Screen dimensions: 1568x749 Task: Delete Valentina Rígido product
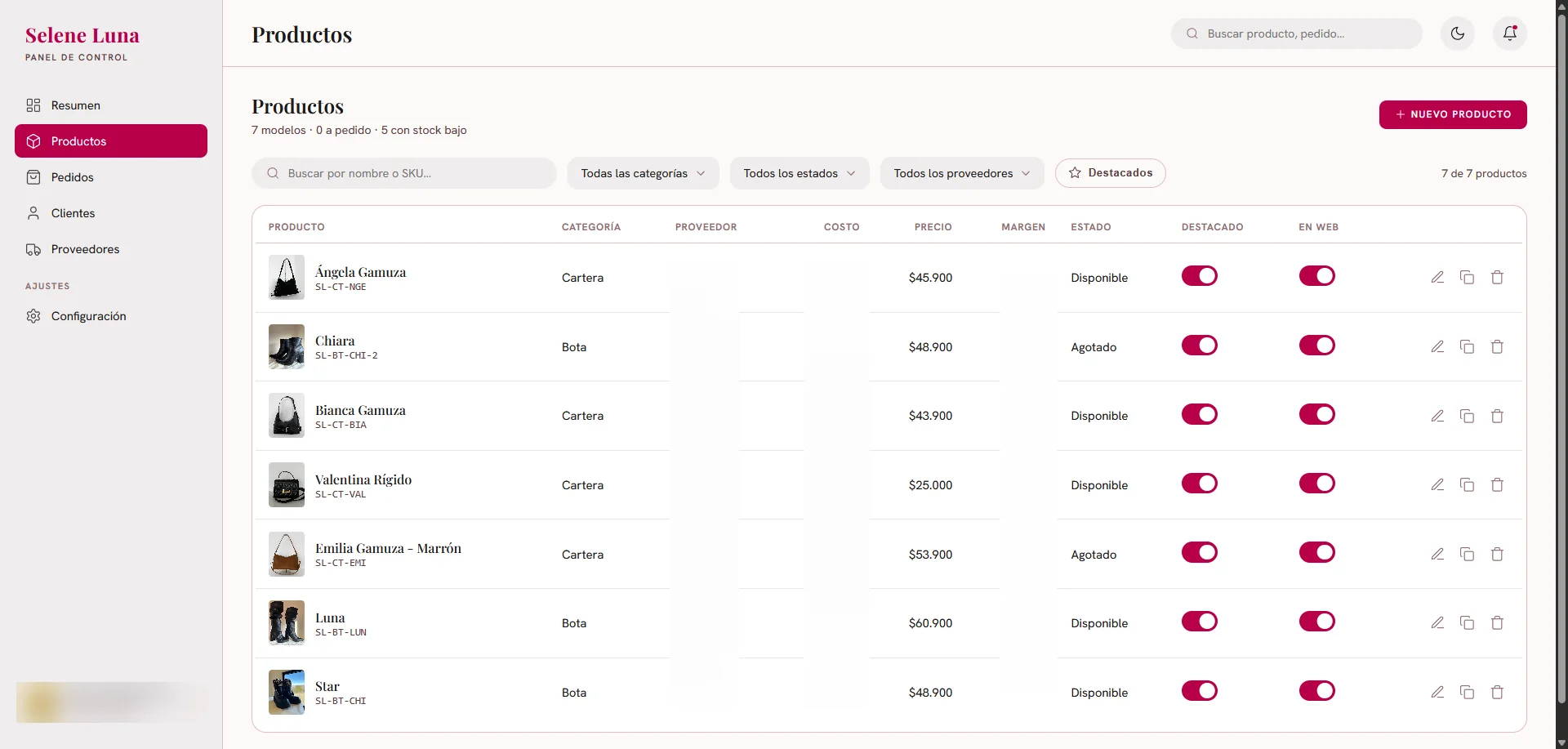pos(1497,485)
